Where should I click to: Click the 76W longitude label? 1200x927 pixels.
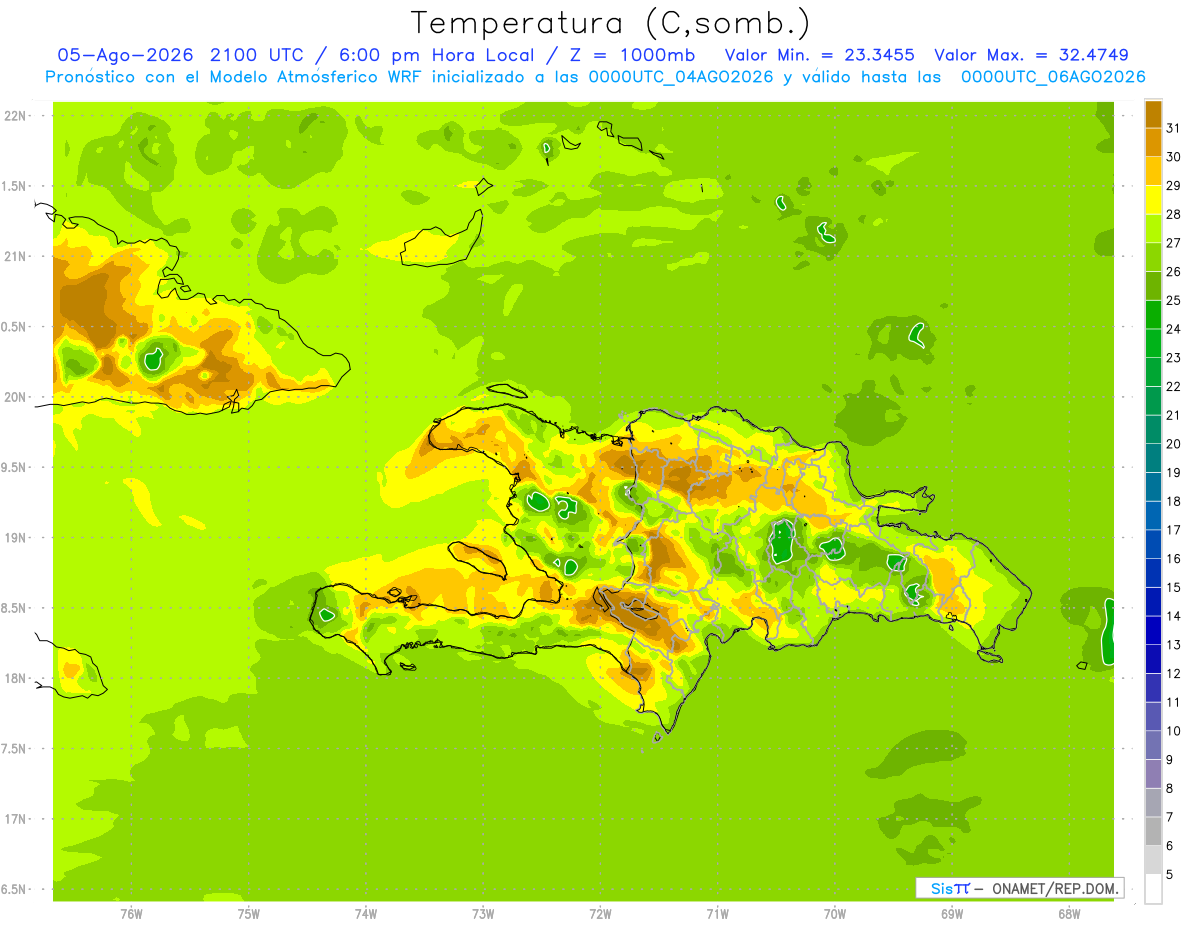point(131,914)
